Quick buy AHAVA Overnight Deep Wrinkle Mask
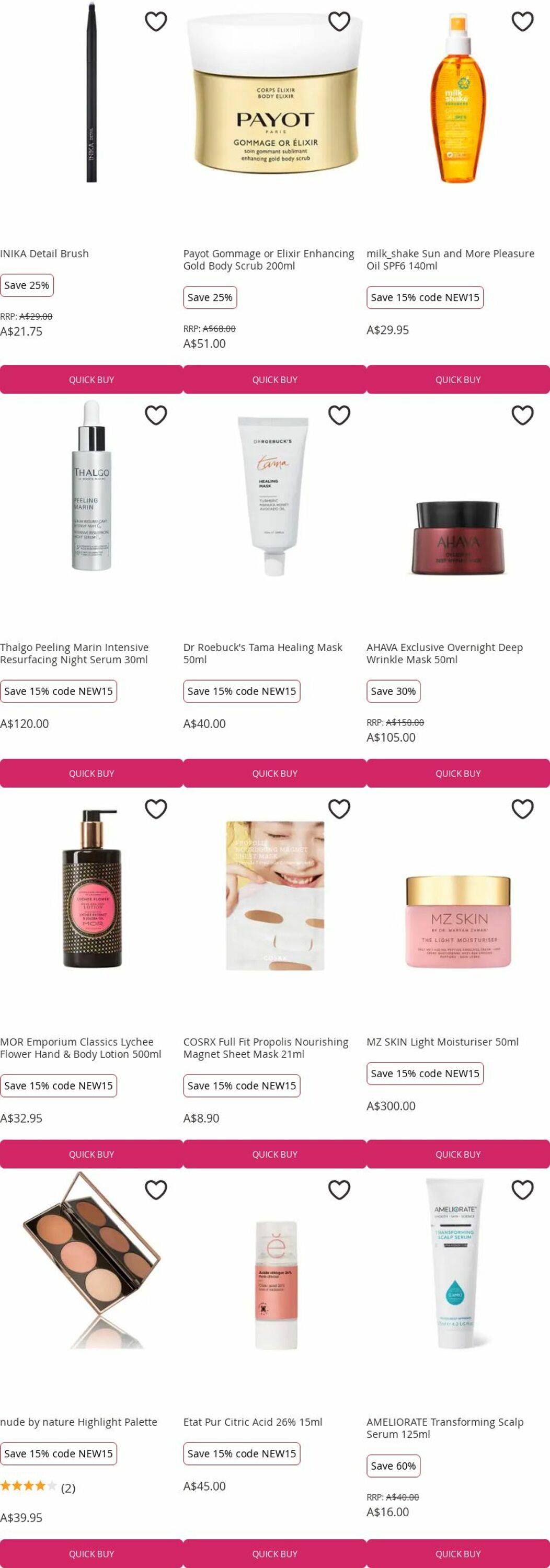550x1568 pixels. click(458, 773)
